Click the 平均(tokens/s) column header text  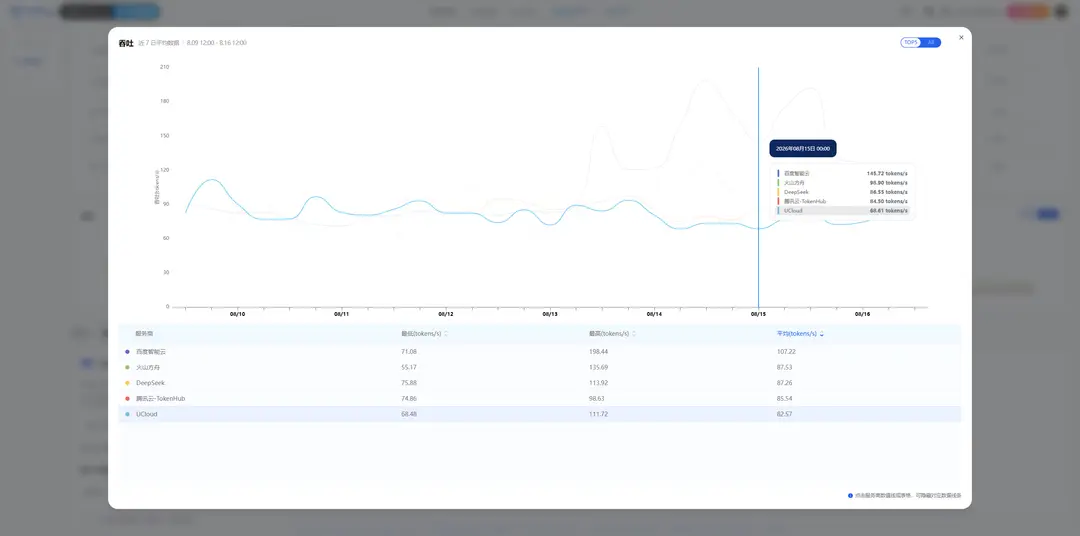(796, 333)
